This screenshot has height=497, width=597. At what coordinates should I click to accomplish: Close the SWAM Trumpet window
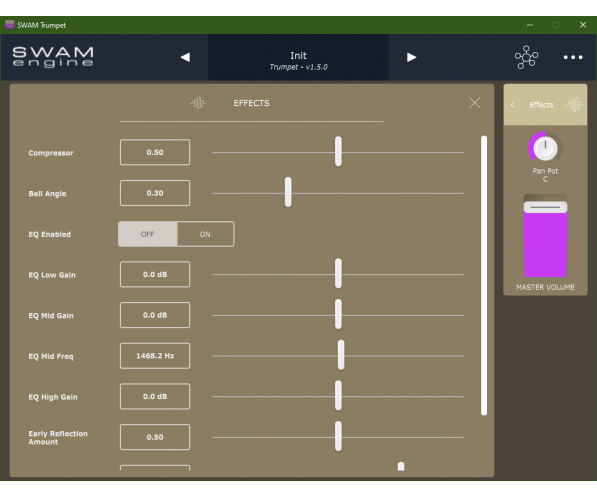[583, 25]
